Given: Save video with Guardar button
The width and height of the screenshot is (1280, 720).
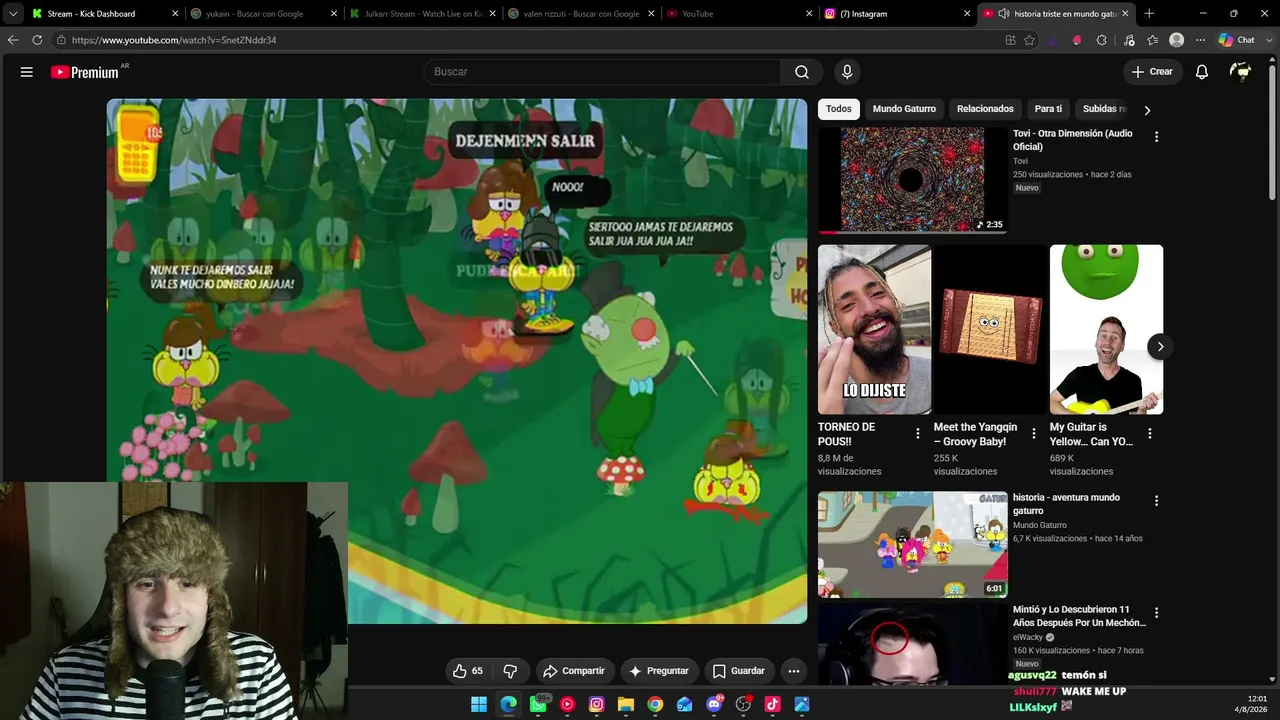Looking at the screenshot, I should pyautogui.click(x=739, y=671).
